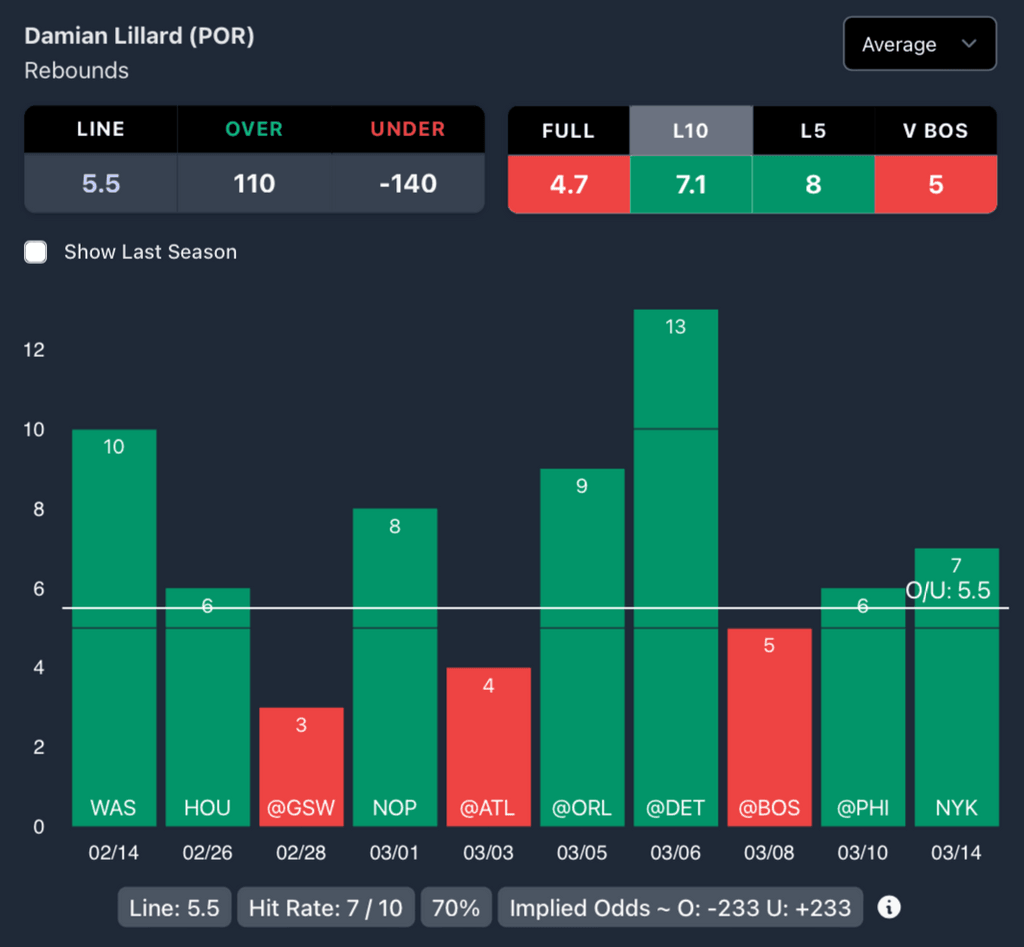This screenshot has height=947, width=1024.
Task: Click the 4.7 full season average value
Action: 568,185
